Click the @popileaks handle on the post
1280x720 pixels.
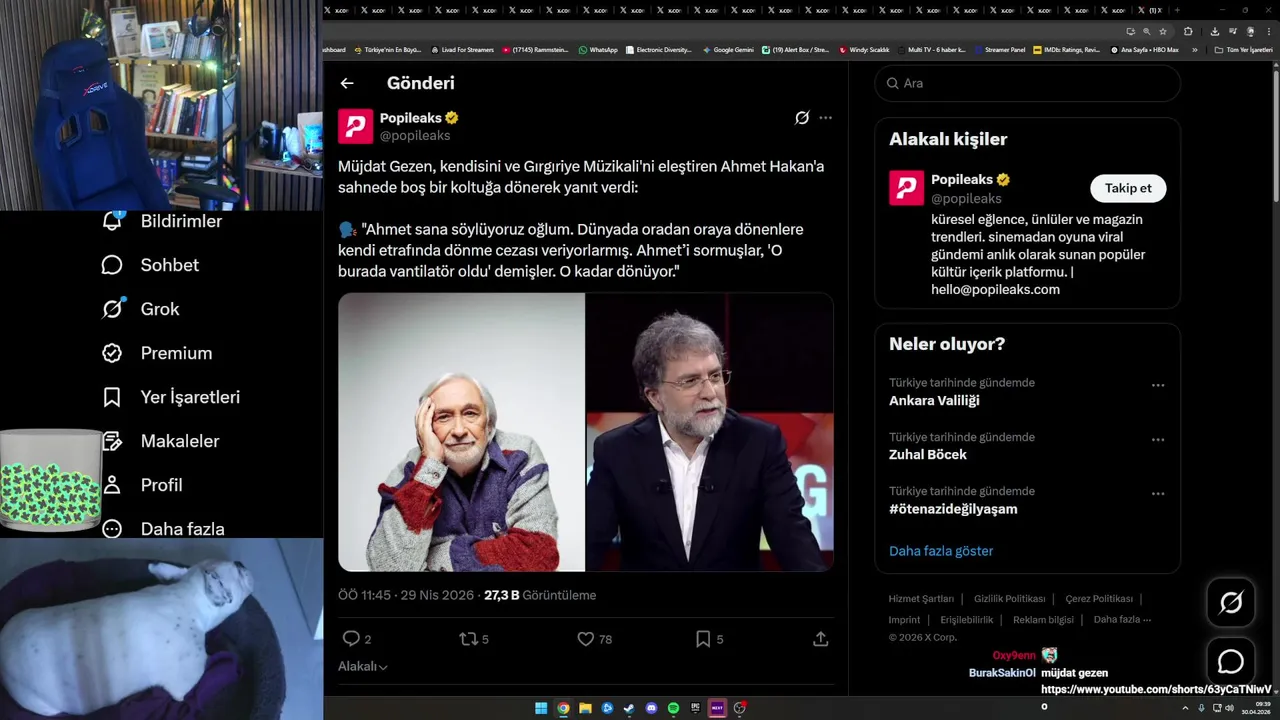click(x=415, y=135)
